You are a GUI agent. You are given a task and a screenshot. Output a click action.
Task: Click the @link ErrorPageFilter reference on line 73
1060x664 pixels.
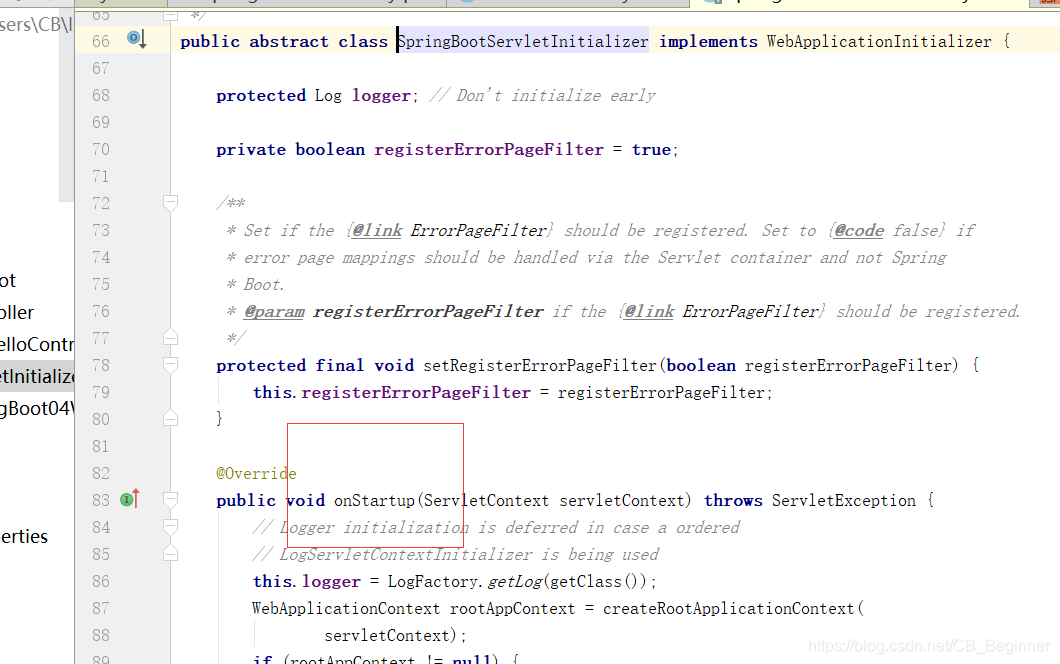[x=450, y=231]
